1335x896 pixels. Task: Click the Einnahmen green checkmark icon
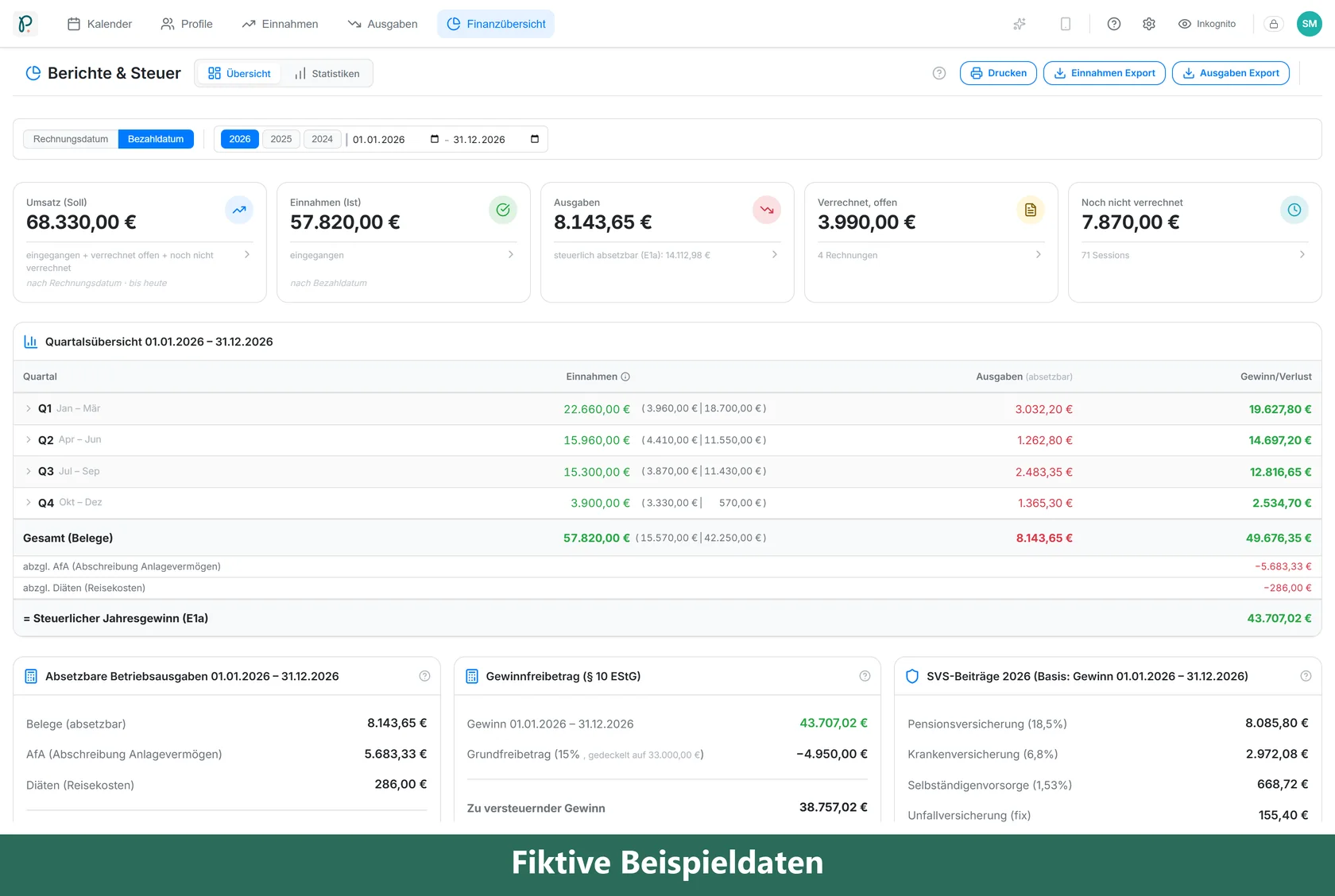click(503, 210)
